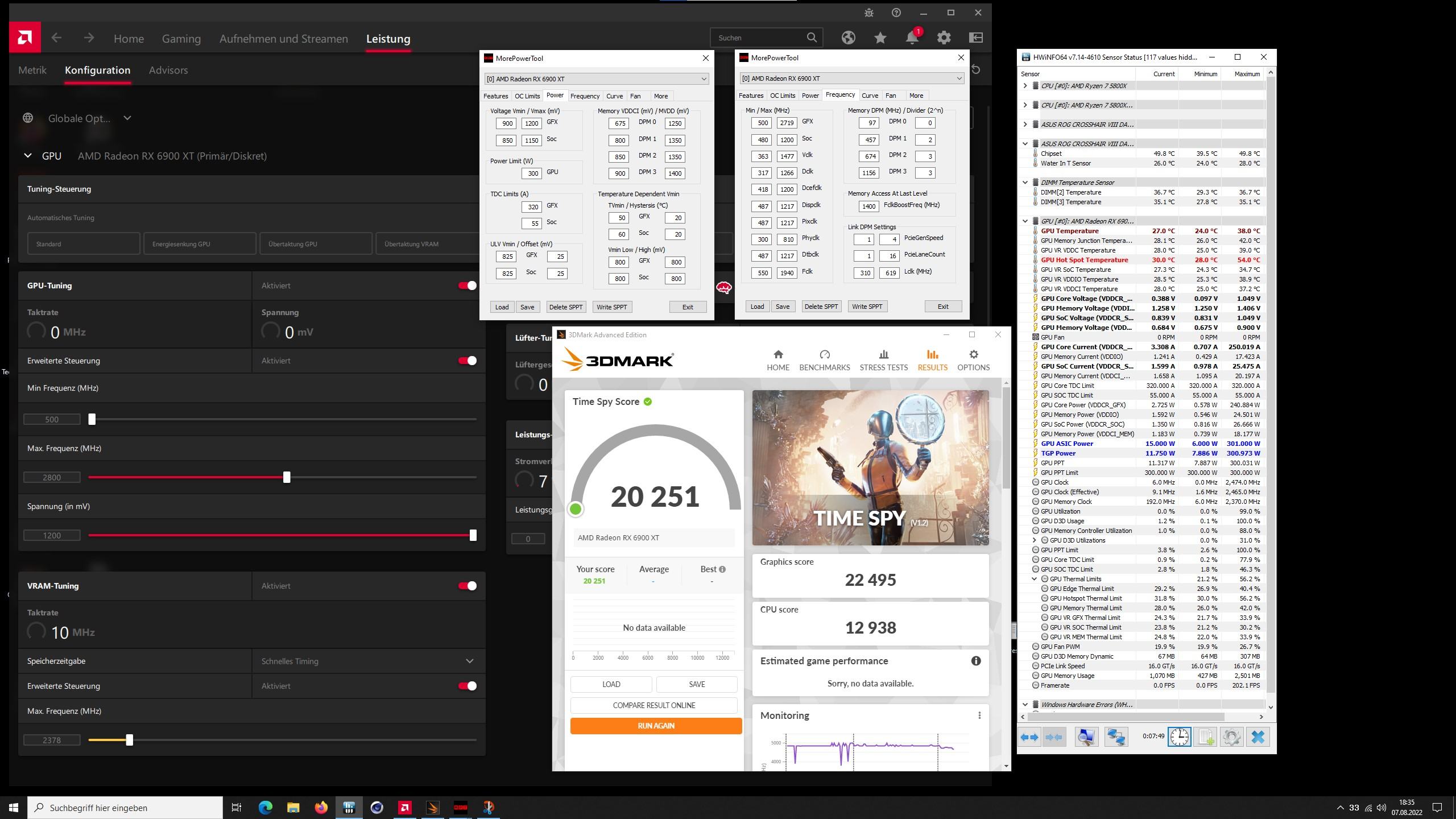Click info icon beside Estimated game performance
The image size is (1456, 819).
[976, 661]
